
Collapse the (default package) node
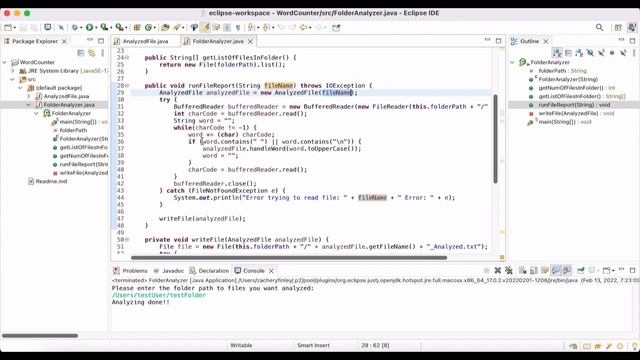20,88
